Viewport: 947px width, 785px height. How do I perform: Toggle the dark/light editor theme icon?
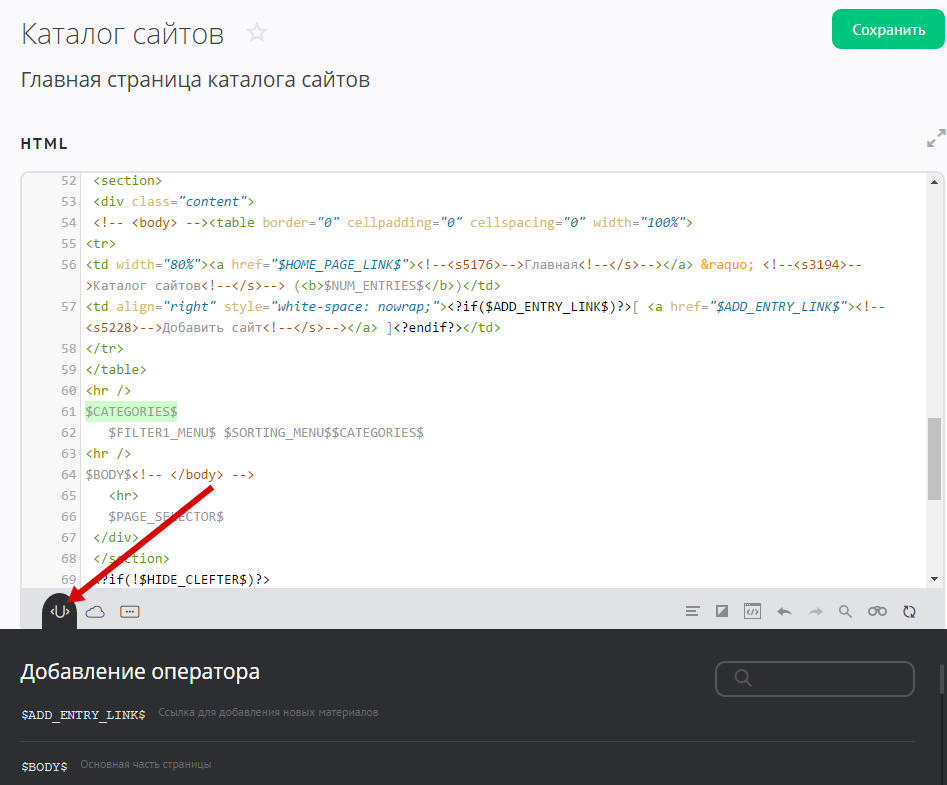(722, 612)
